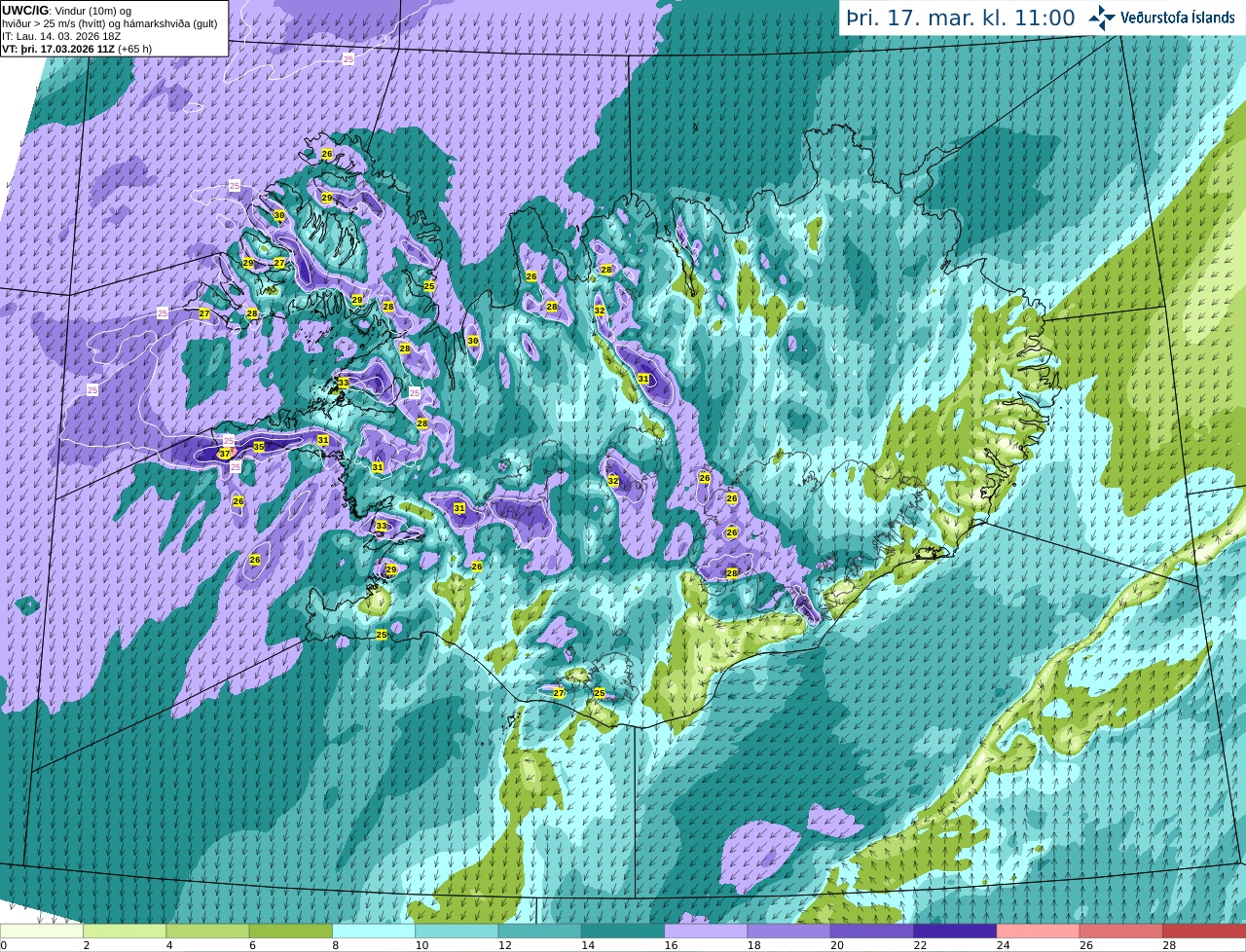Pick the 4–6 m/s legend swatch
Screen dimensions: 1246x952
[207, 931]
